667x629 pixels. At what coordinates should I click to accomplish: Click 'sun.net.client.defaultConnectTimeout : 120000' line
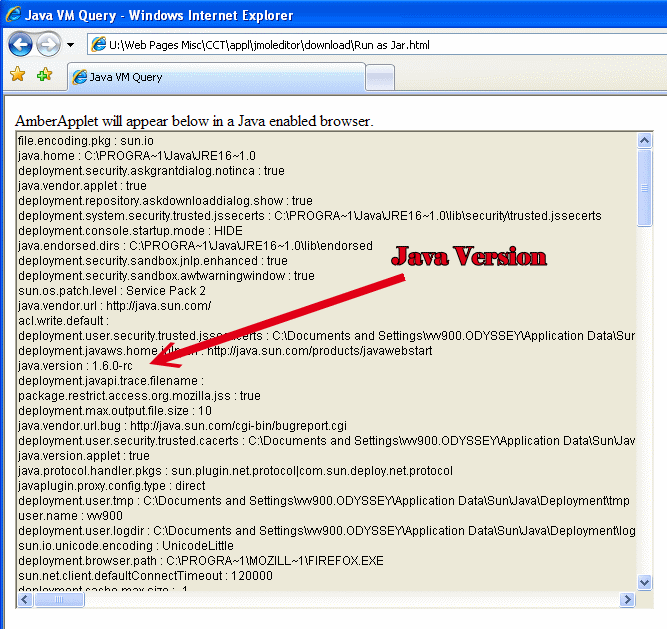click(x=145, y=576)
